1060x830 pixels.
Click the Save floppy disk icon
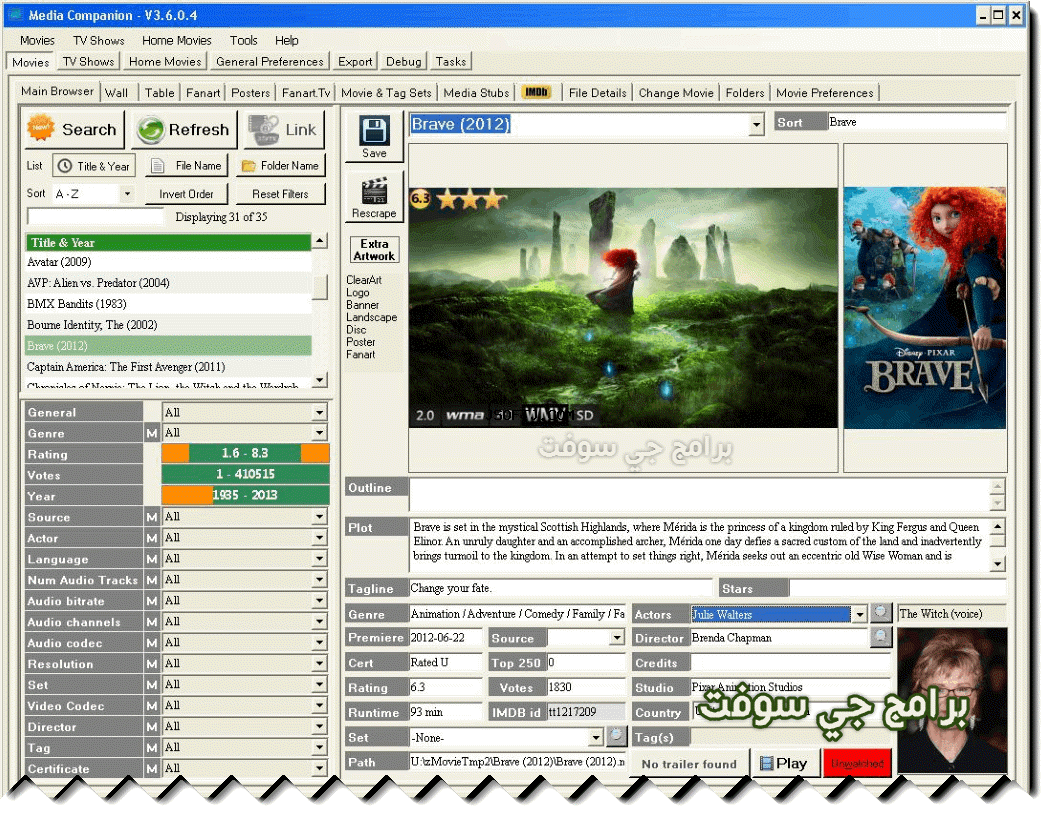coord(373,130)
